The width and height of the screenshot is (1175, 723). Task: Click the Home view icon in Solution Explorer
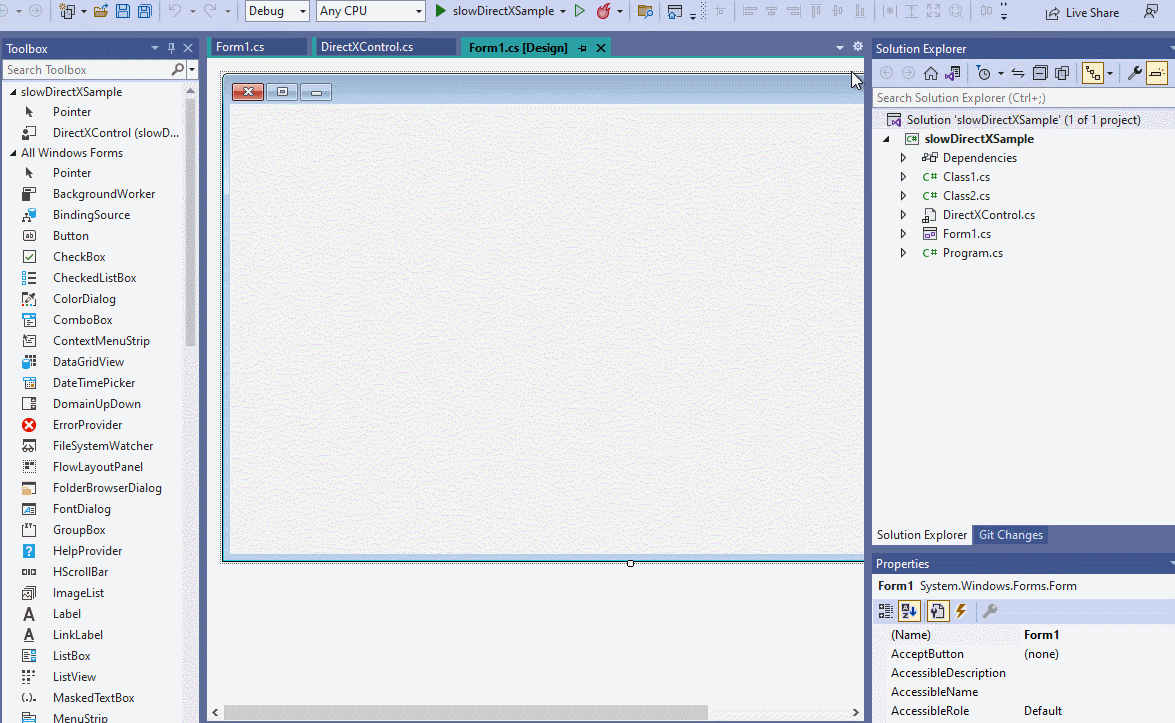coord(930,72)
